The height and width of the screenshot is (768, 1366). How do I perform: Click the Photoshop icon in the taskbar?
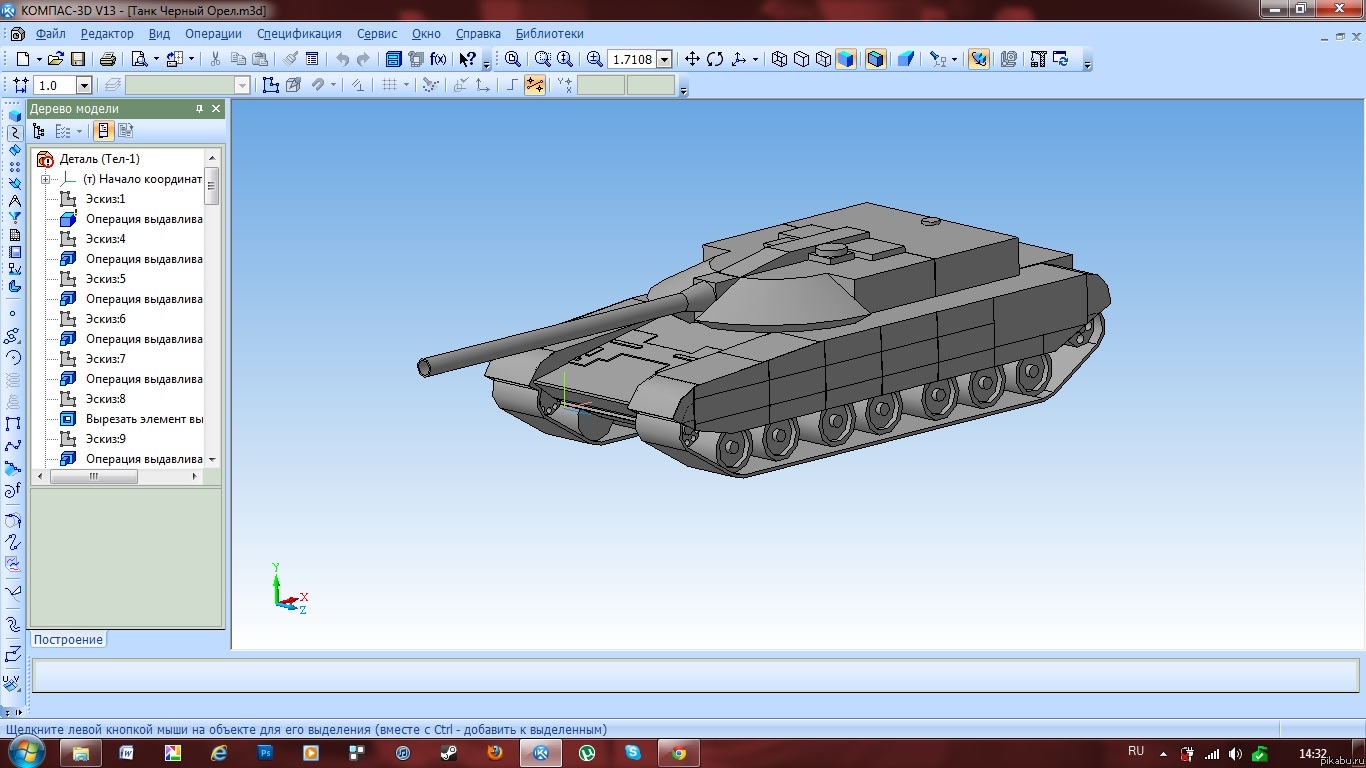tap(266, 753)
